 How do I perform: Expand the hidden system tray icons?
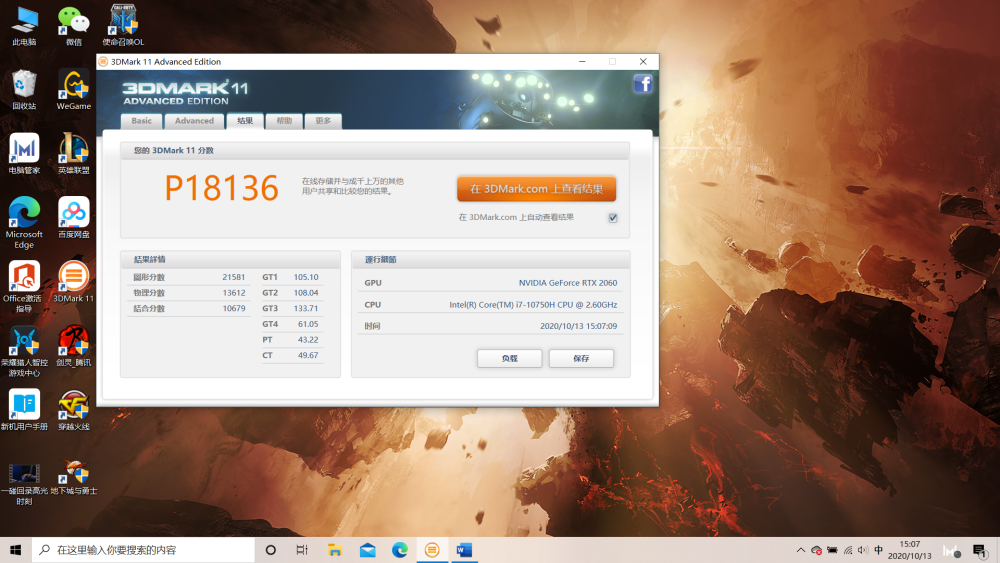[x=800, y=550]
